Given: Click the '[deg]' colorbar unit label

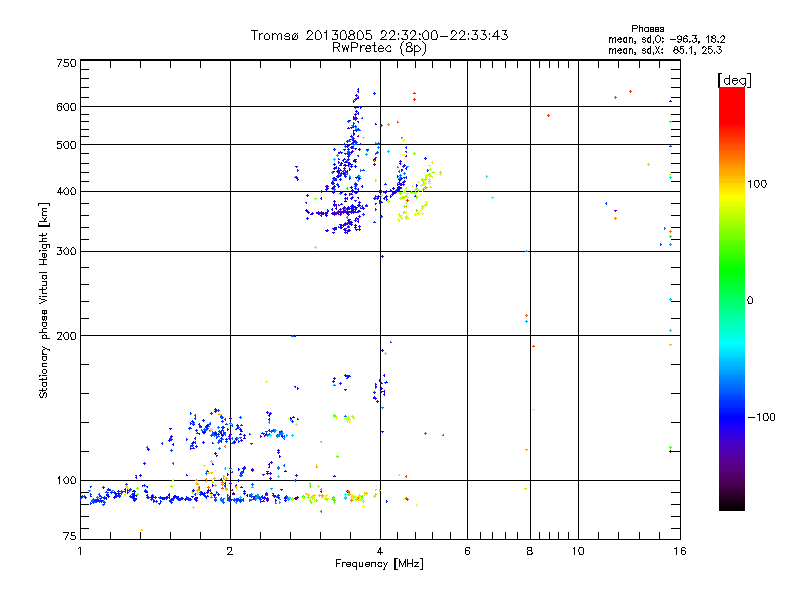Looking at the screenshot, I should (734, 81).
